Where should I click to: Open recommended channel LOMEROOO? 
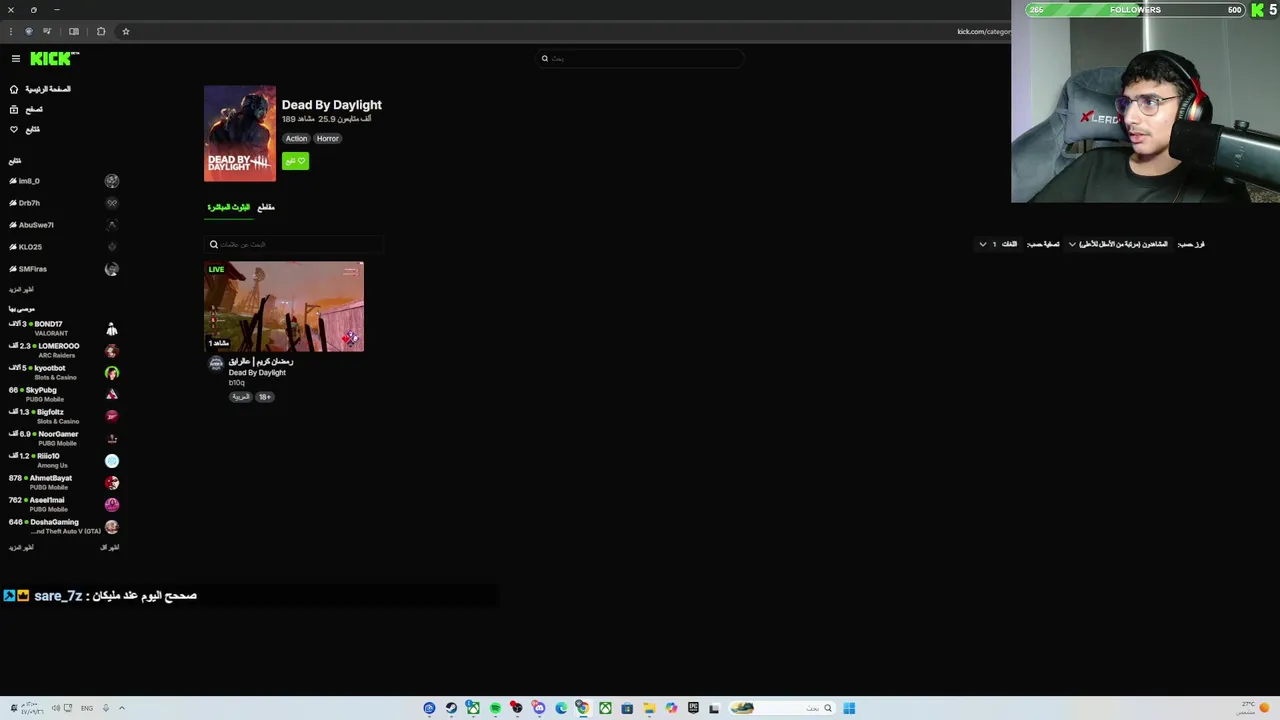point(64,350)
